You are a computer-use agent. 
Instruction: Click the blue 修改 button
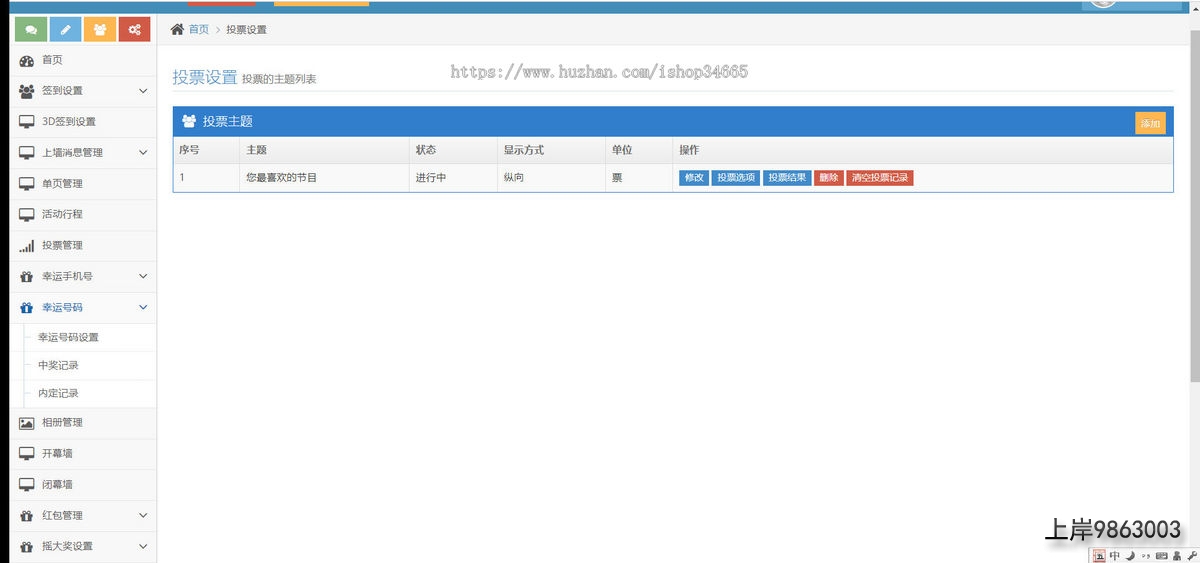[694, 178]
